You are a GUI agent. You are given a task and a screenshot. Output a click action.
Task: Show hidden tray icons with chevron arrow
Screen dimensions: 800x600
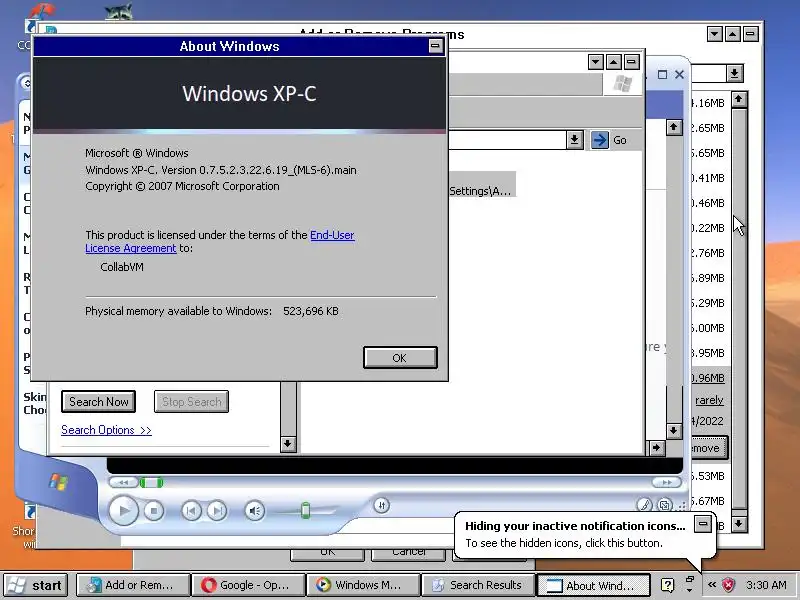(712, 585)
